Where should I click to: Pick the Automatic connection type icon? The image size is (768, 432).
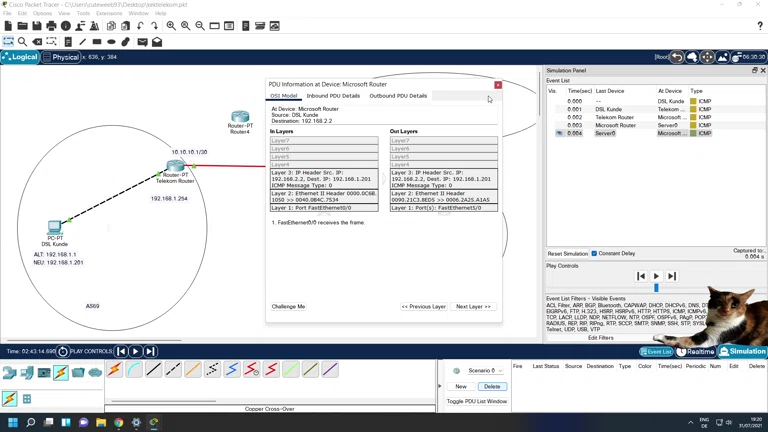(x=115, y=370)
